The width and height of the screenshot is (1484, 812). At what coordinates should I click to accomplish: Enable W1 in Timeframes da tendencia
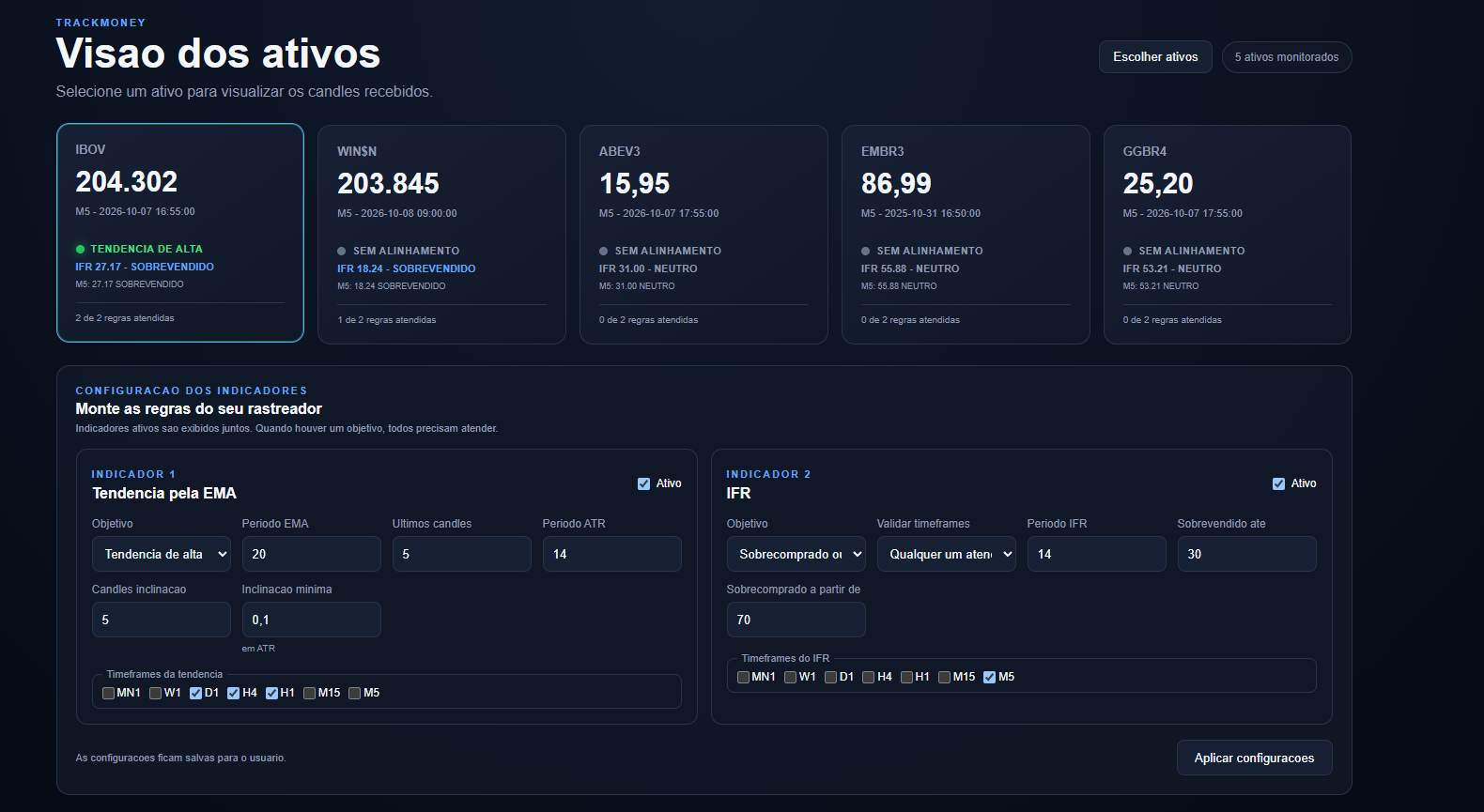pyautogui.click(x=155, y=693)
